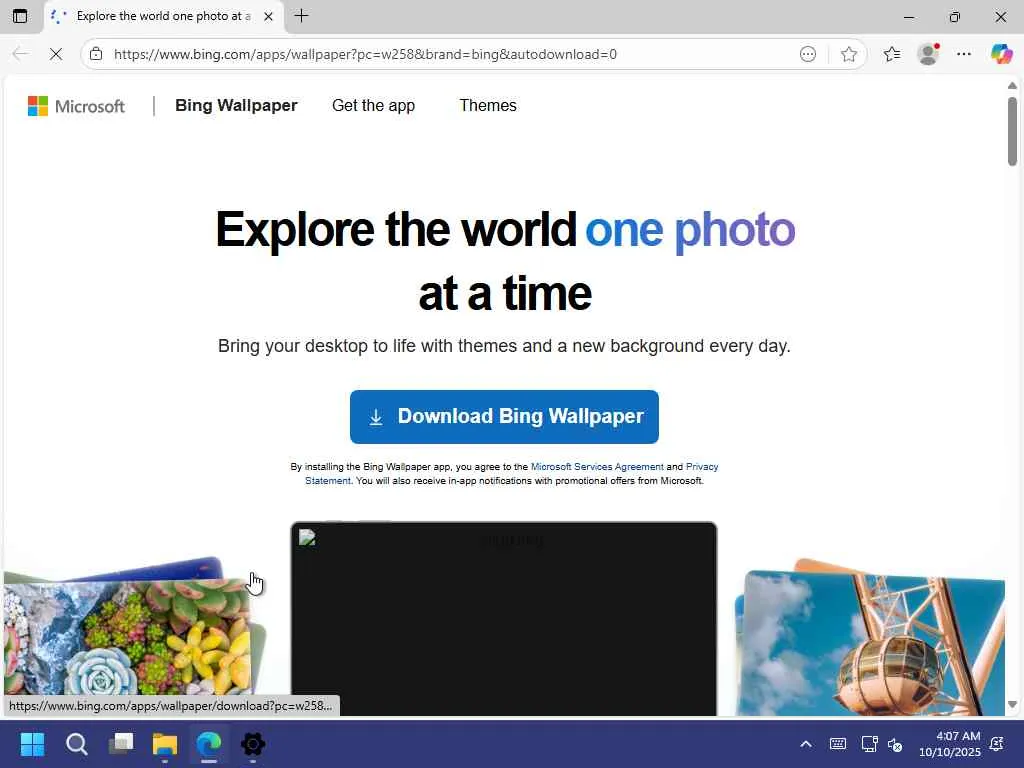Image resolution: width=1024 pixels, height=768 pixels.
Task: Select Get the app menu item
Action: pyautogui.click(x=374, y=106)
